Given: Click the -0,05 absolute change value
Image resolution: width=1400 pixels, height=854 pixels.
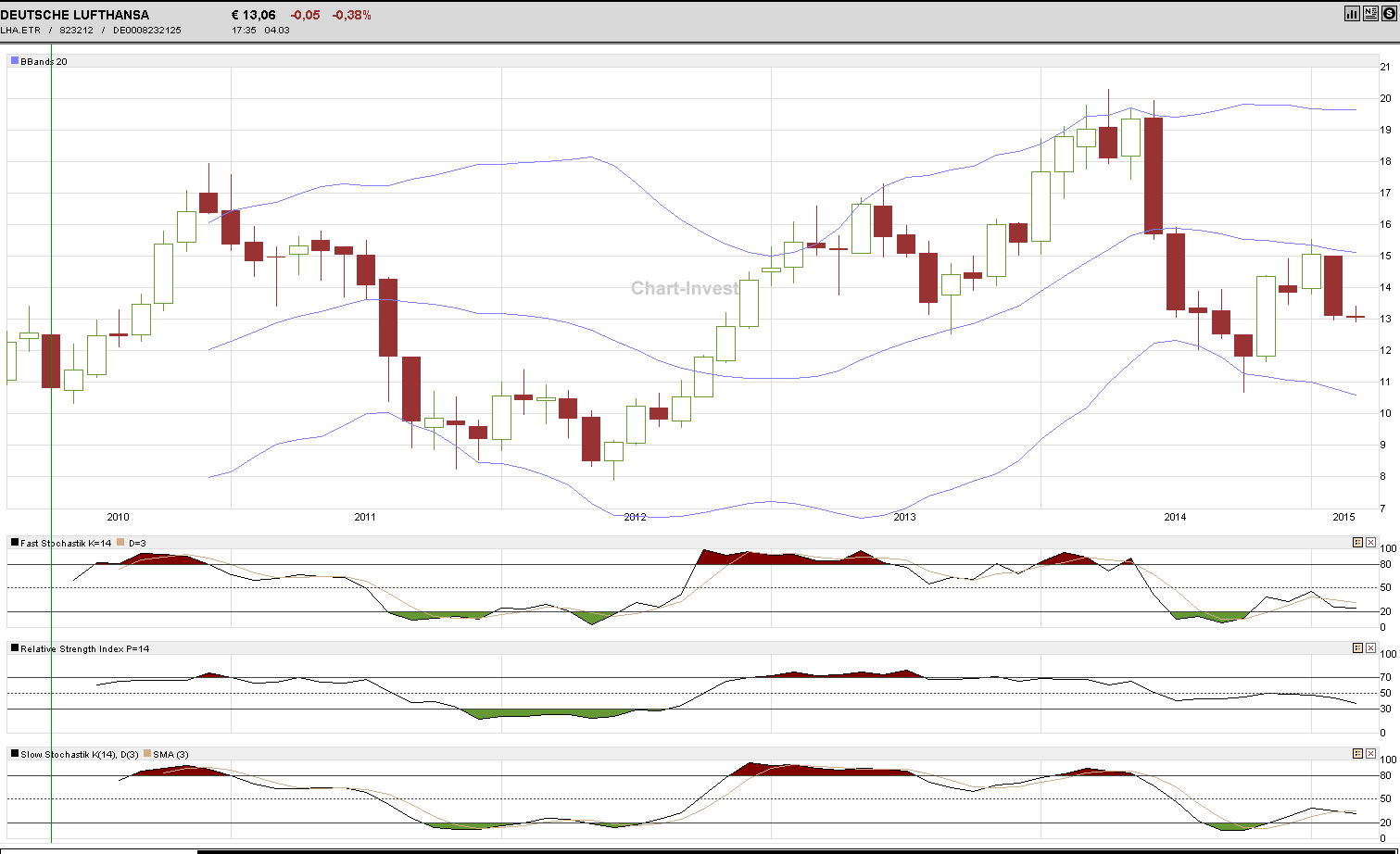Looking at the screenshot, I should [306, 15].
